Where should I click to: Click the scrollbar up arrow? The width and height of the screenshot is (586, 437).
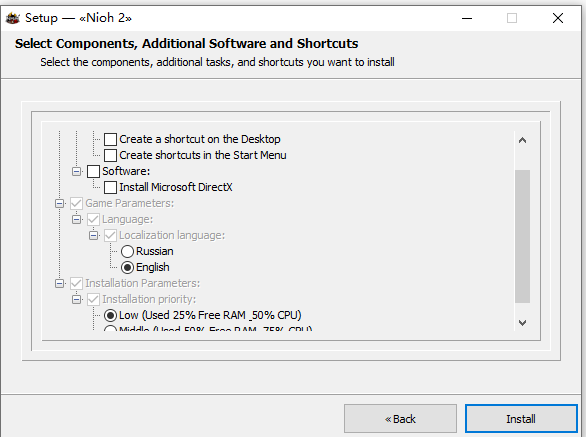click(x=522, y=141)
